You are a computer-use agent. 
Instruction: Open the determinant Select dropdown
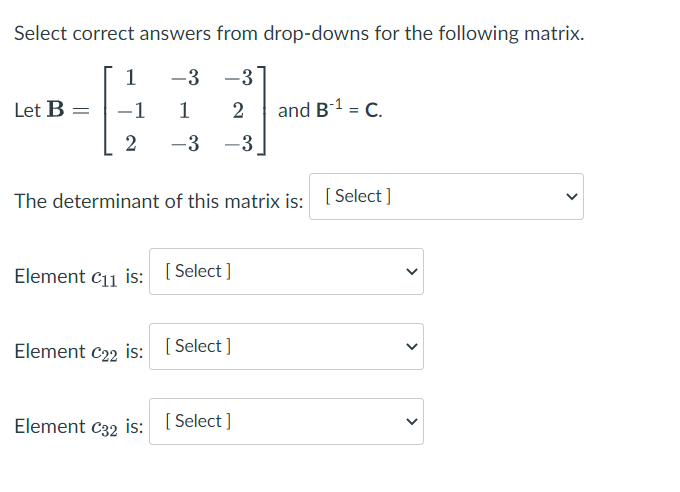tap(447, 197)
